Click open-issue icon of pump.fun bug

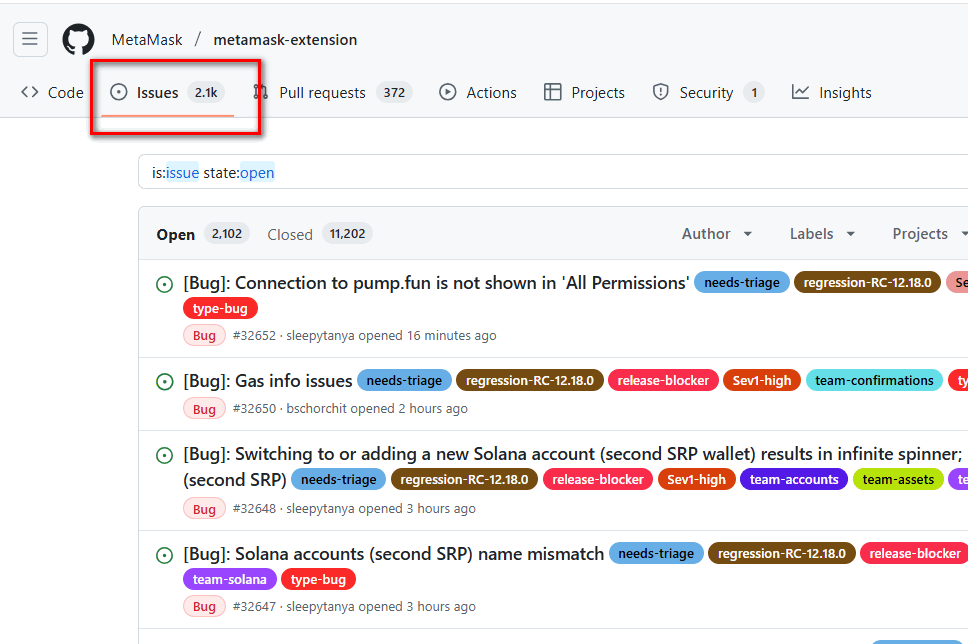(x=164, y=284)
